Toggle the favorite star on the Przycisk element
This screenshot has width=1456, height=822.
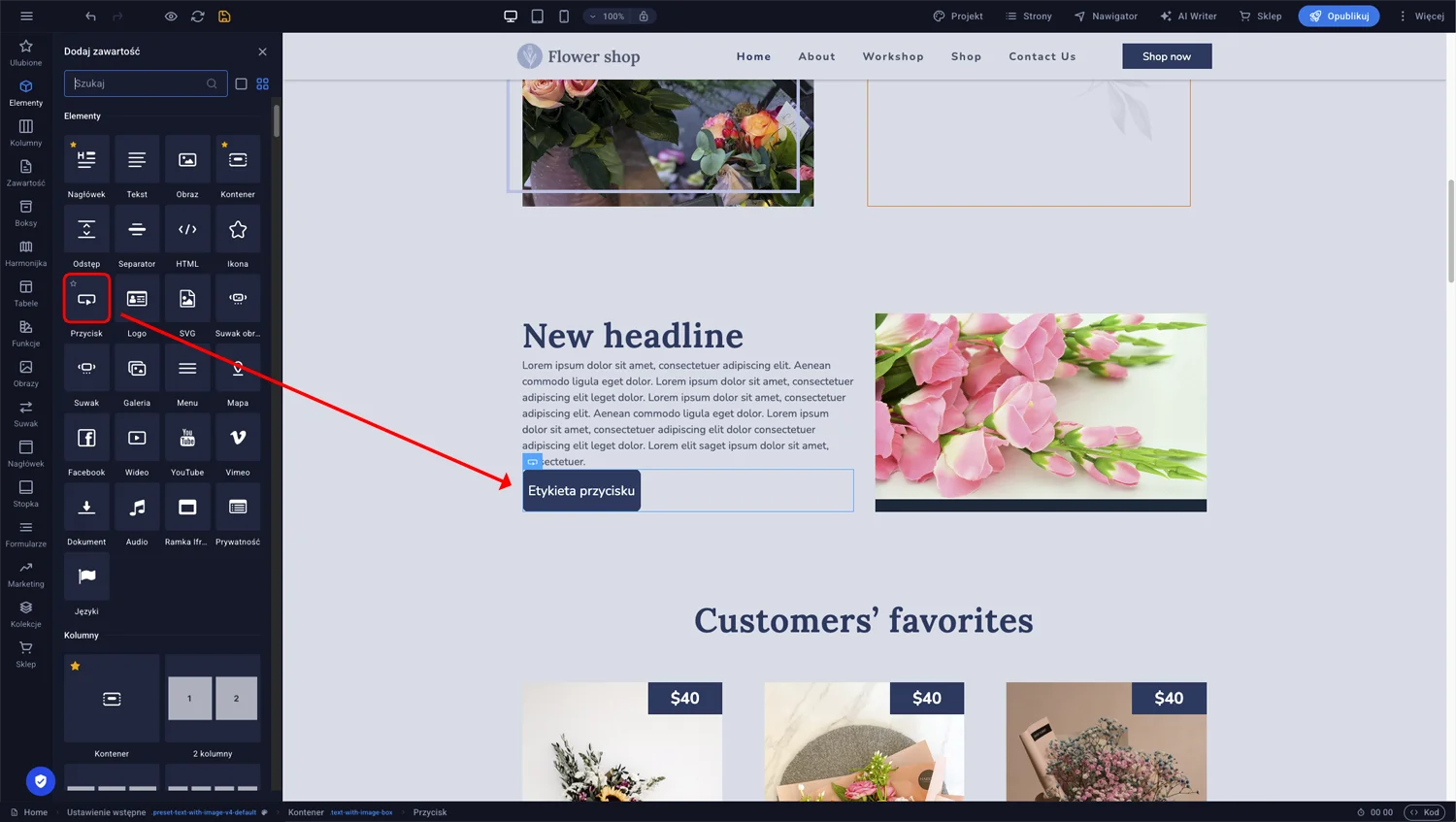click(x=74, y=283)
